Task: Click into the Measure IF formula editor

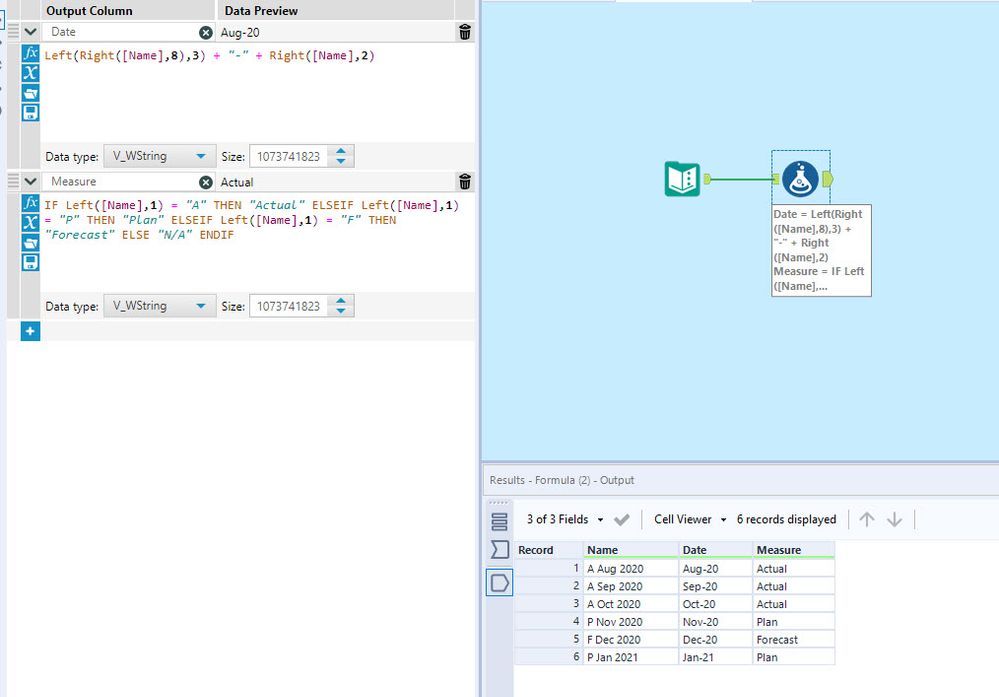Action: [257, 242]
